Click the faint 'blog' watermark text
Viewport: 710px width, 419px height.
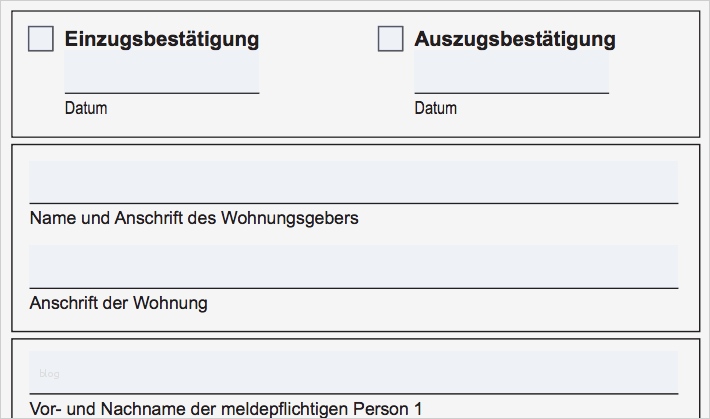[x=50, y=374]
